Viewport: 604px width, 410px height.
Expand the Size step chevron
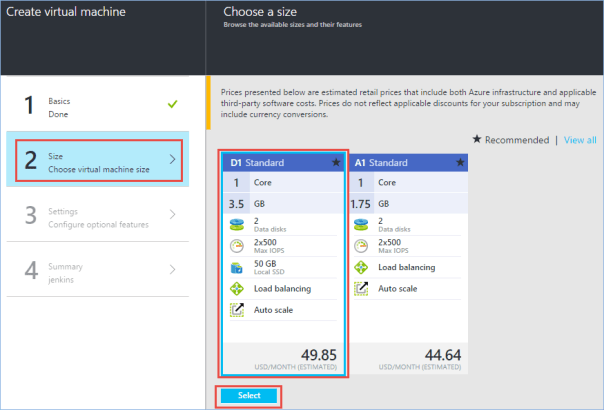click(172, 158)
